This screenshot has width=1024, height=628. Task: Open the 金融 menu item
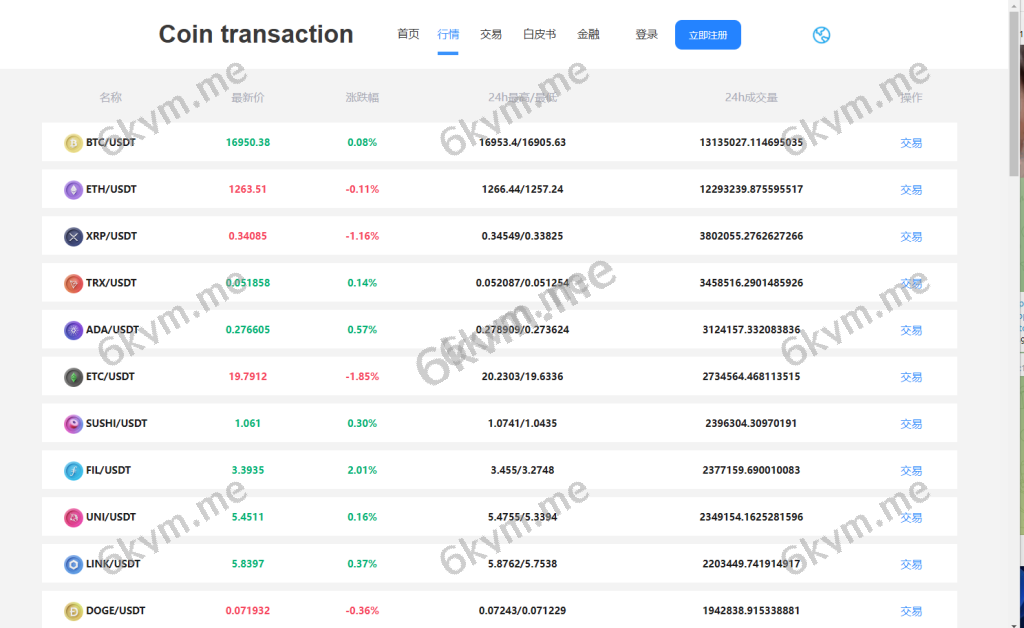tap(589, 33)
